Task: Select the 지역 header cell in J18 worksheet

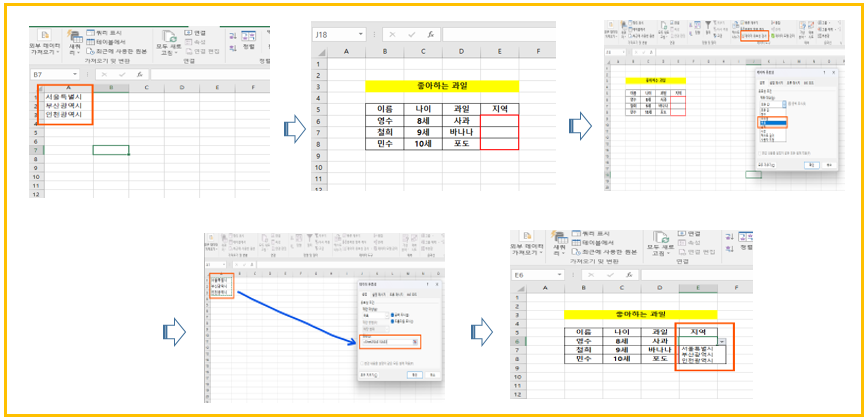Action: 499,109
